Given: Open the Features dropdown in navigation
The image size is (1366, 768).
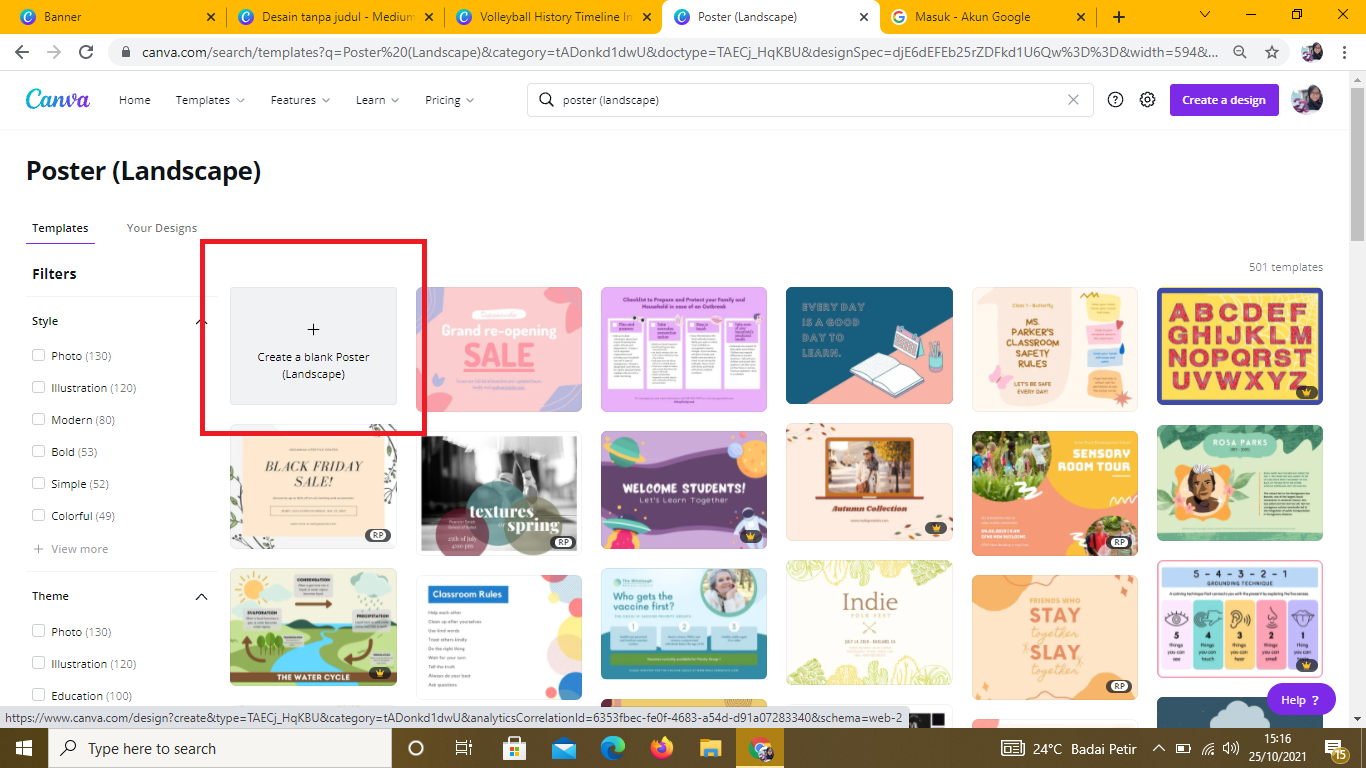Looking at the screenshot, I should coord(300,100).
